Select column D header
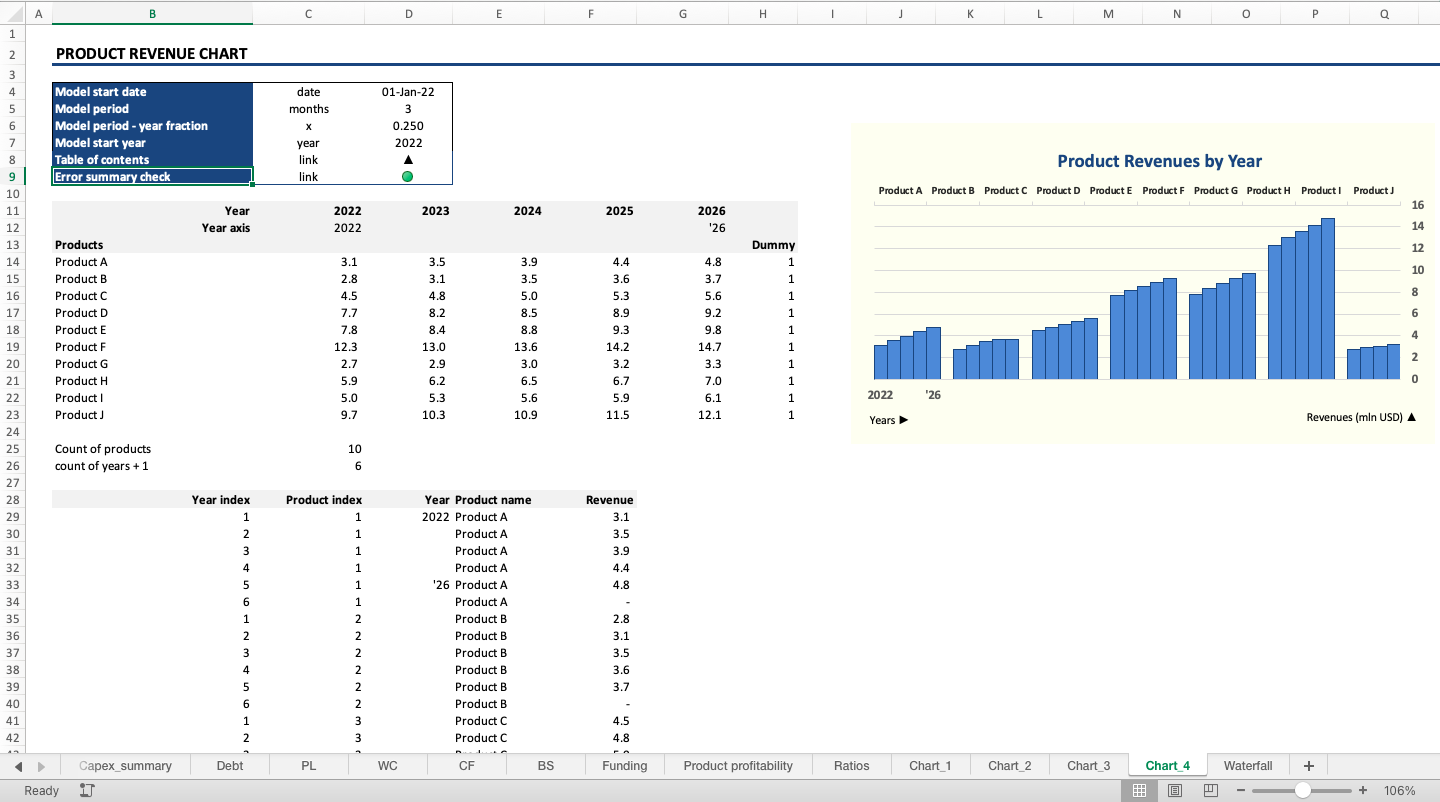The image size is (1440, 802). tap(408, 14)
